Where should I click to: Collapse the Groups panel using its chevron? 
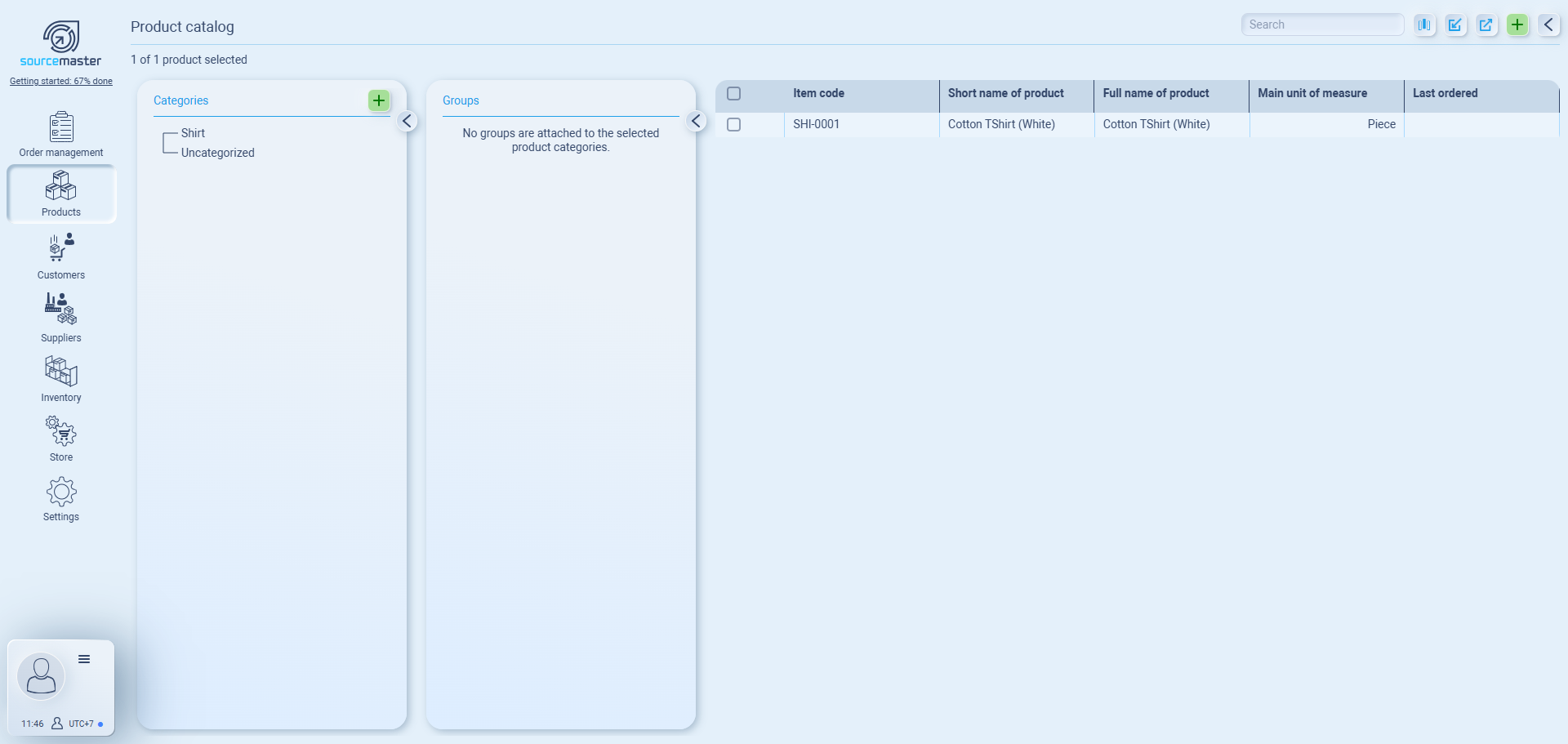click(x=696, y=121)
